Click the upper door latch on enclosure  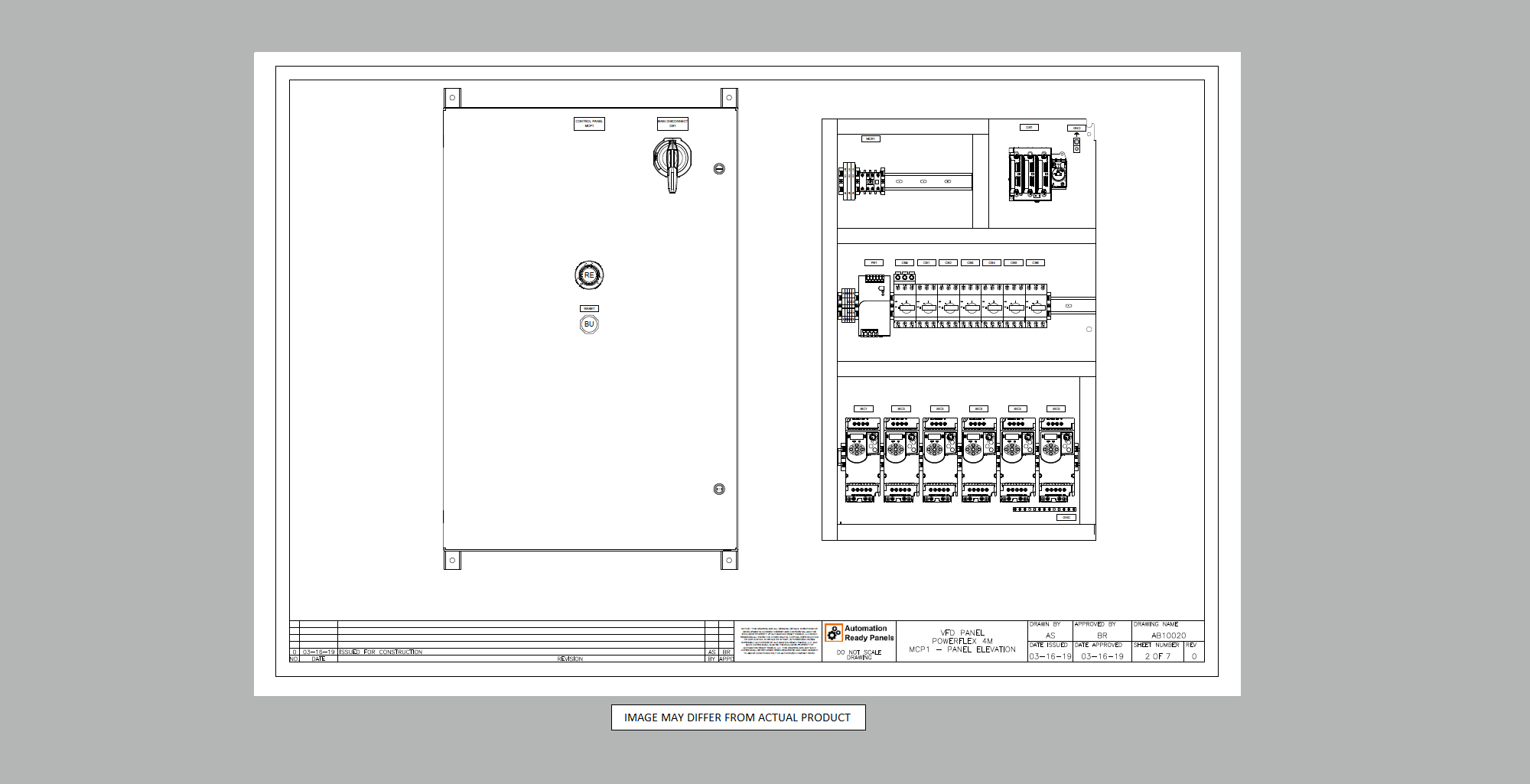(x=719, y=169)
